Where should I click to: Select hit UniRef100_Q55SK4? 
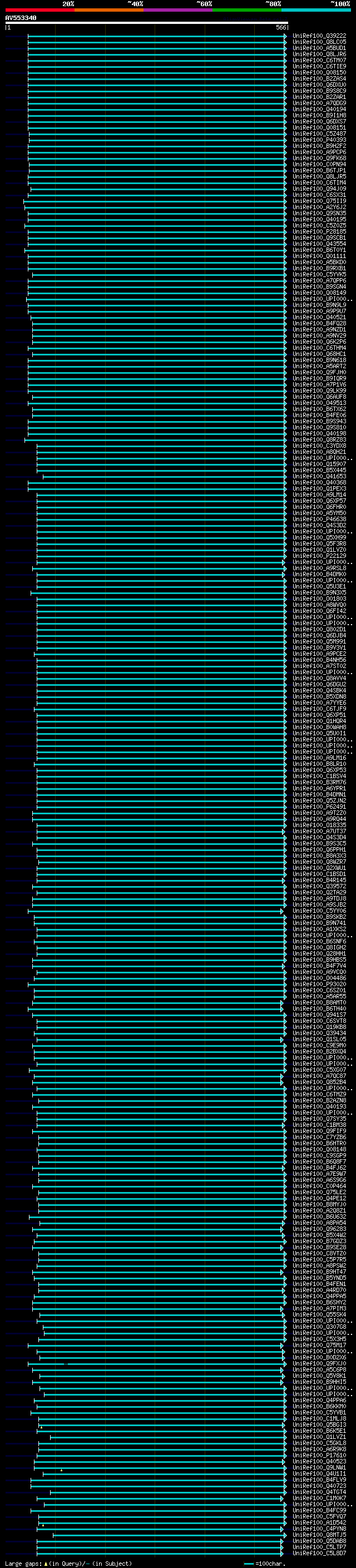319,1315
